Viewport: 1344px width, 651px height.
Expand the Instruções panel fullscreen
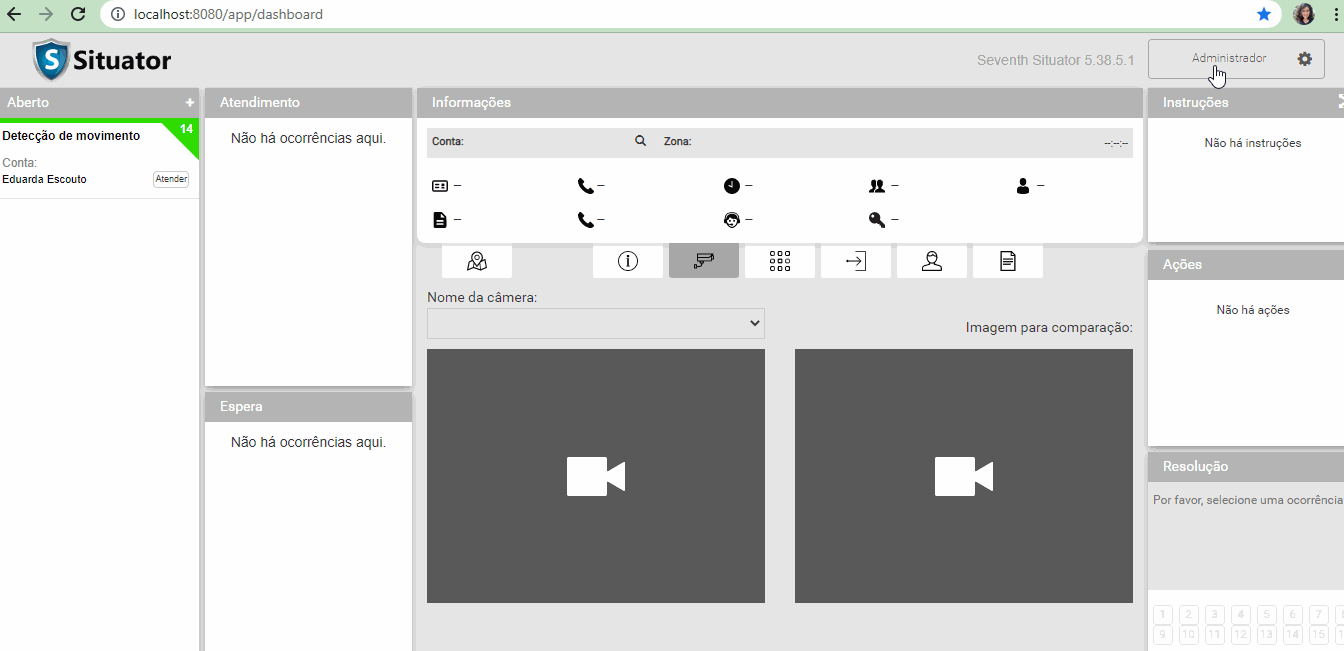pyautogui.click(x=1340, y=102)
